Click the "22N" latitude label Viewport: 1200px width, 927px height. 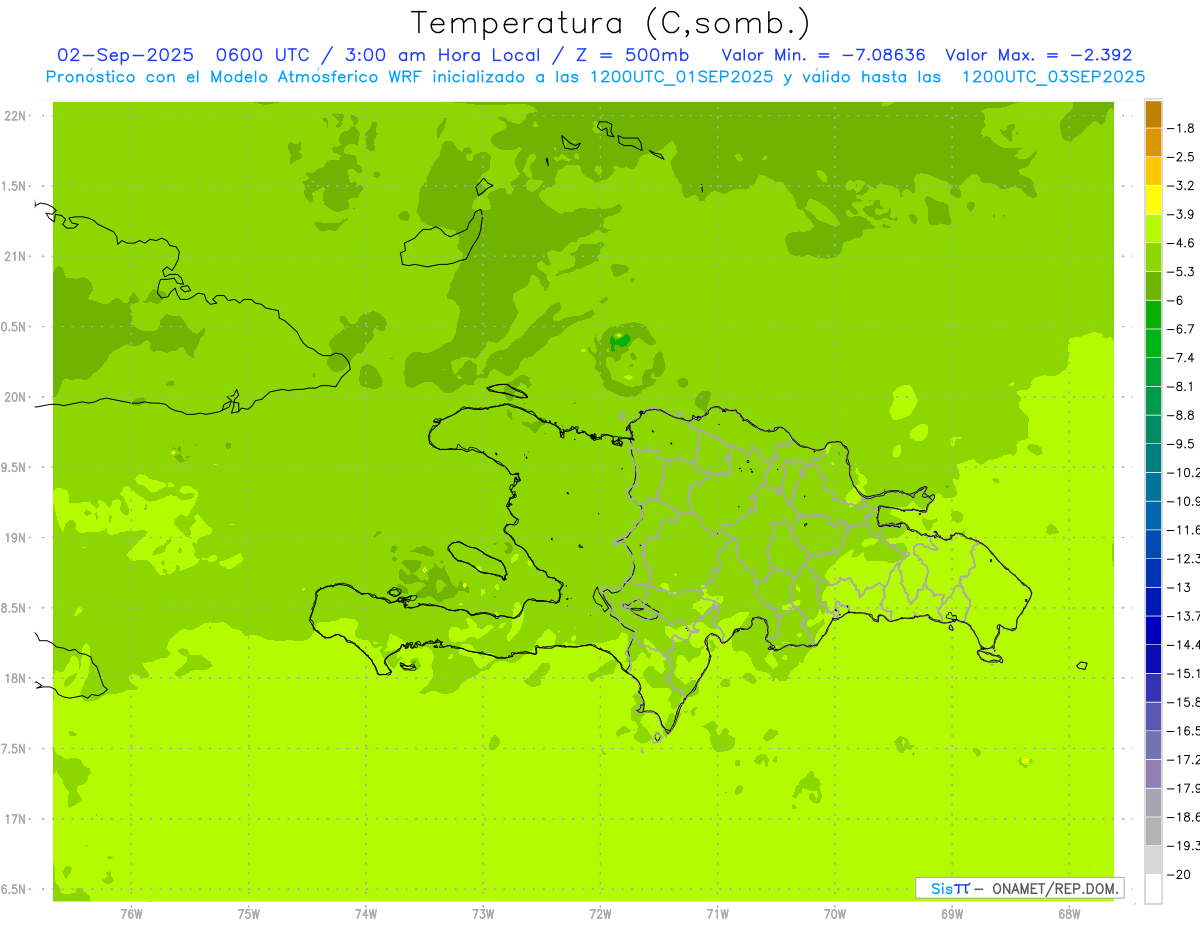pyautogui.click(x=16, y=116)
